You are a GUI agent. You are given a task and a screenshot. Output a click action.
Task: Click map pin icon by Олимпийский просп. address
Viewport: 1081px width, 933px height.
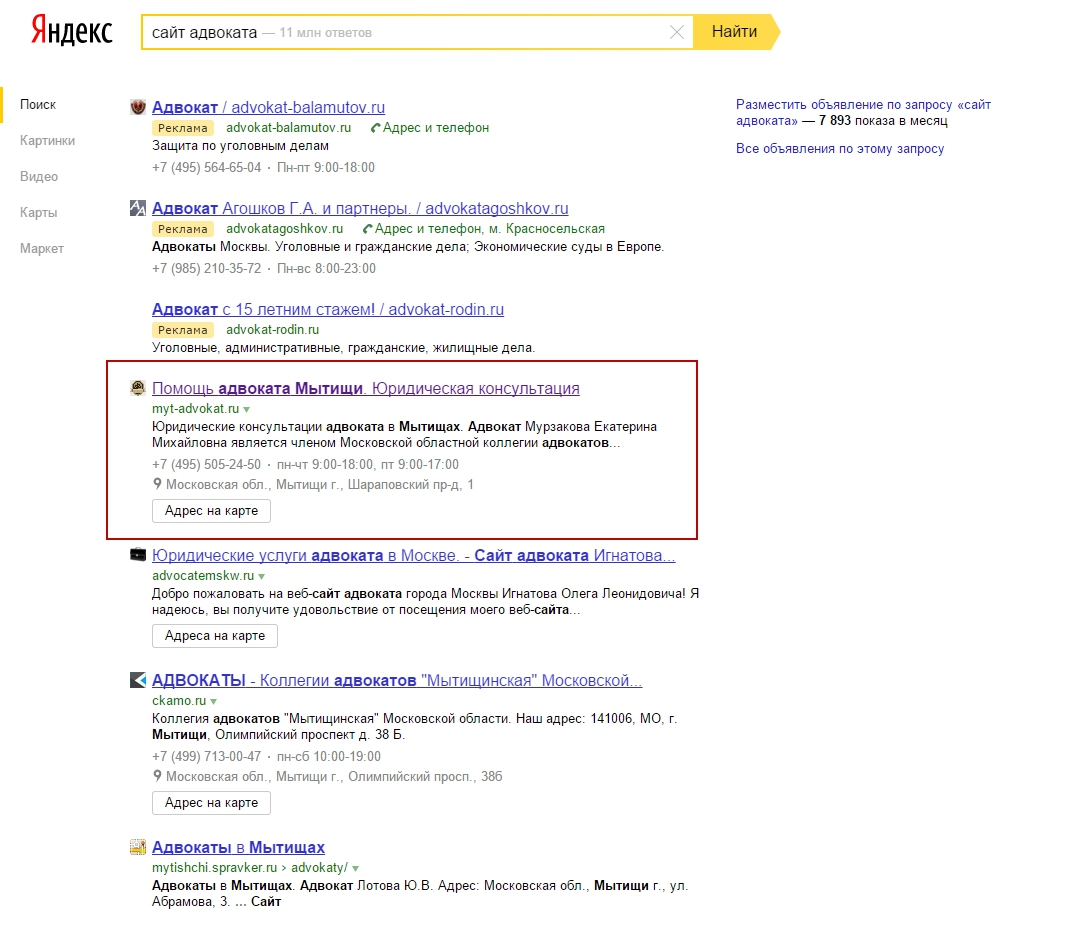pos(157,776)
